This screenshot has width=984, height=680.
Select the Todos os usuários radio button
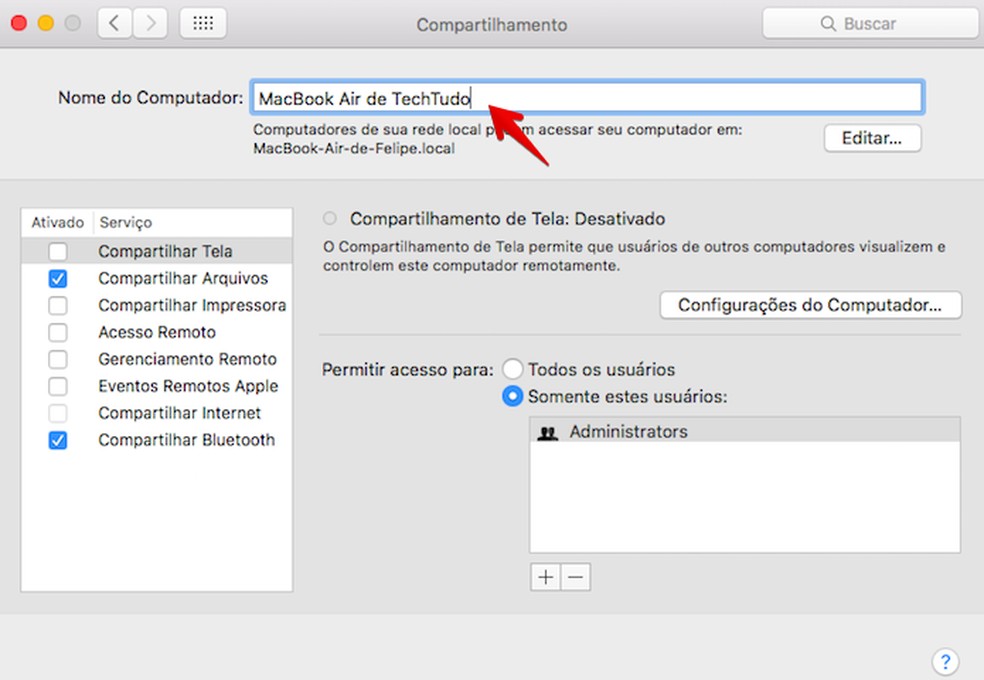pyautogui.click(x=512, y=369)
